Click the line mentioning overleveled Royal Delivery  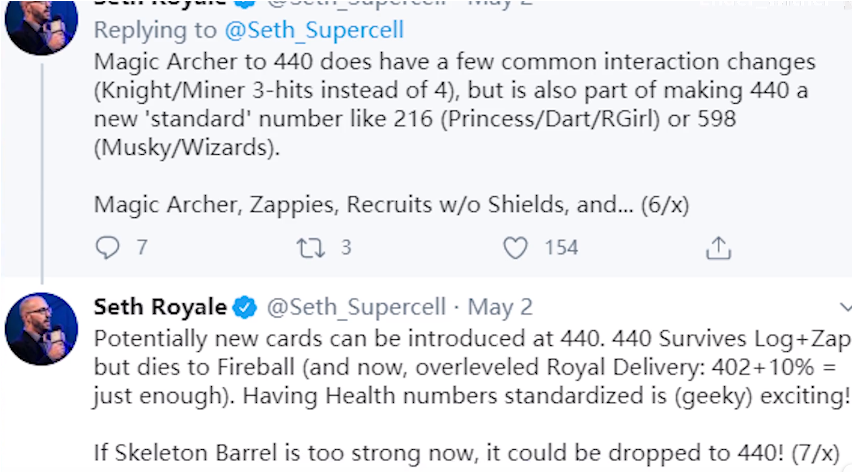tap(465, 367)
